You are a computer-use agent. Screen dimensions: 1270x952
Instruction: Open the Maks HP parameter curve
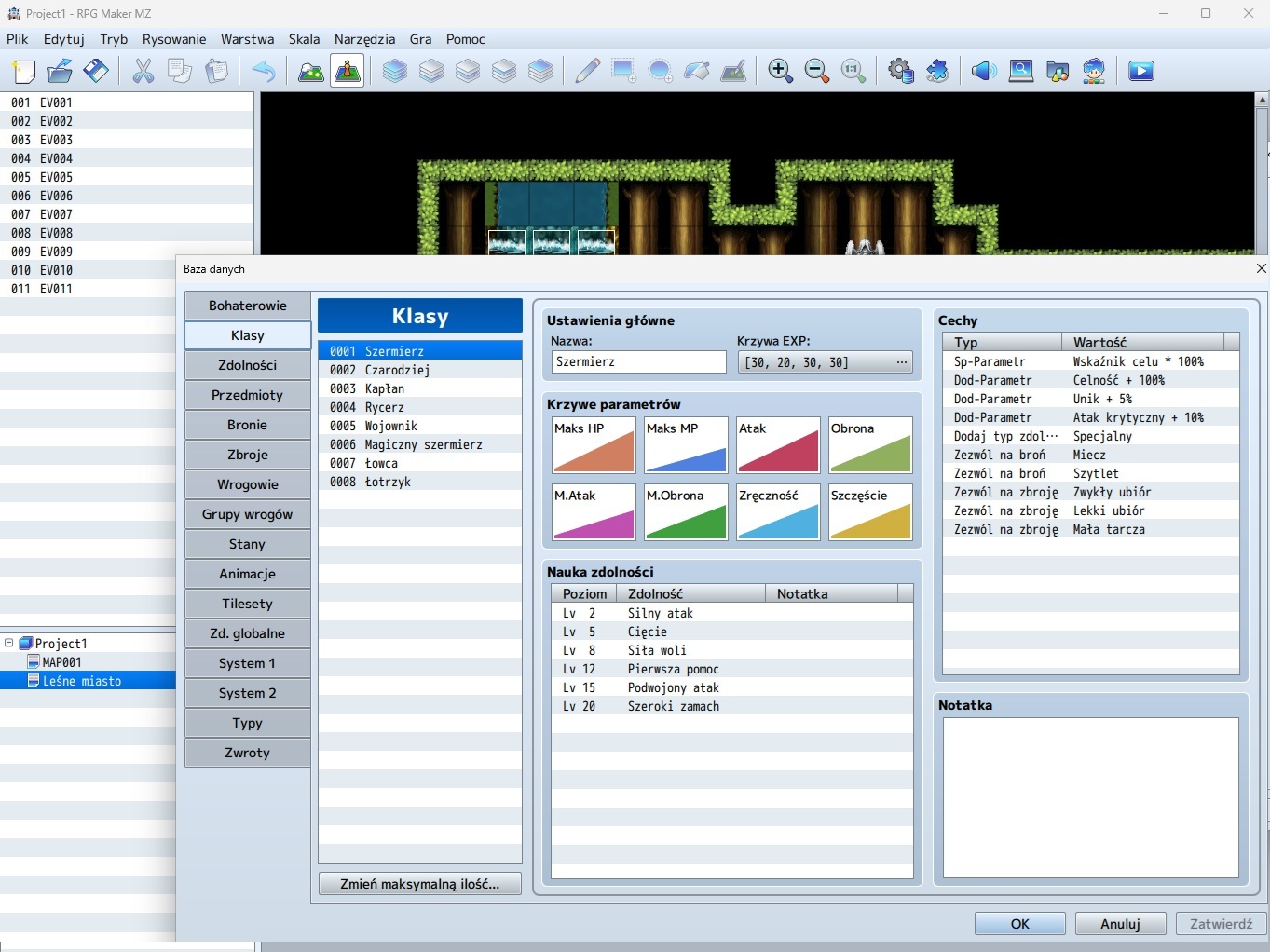point(593,445)
